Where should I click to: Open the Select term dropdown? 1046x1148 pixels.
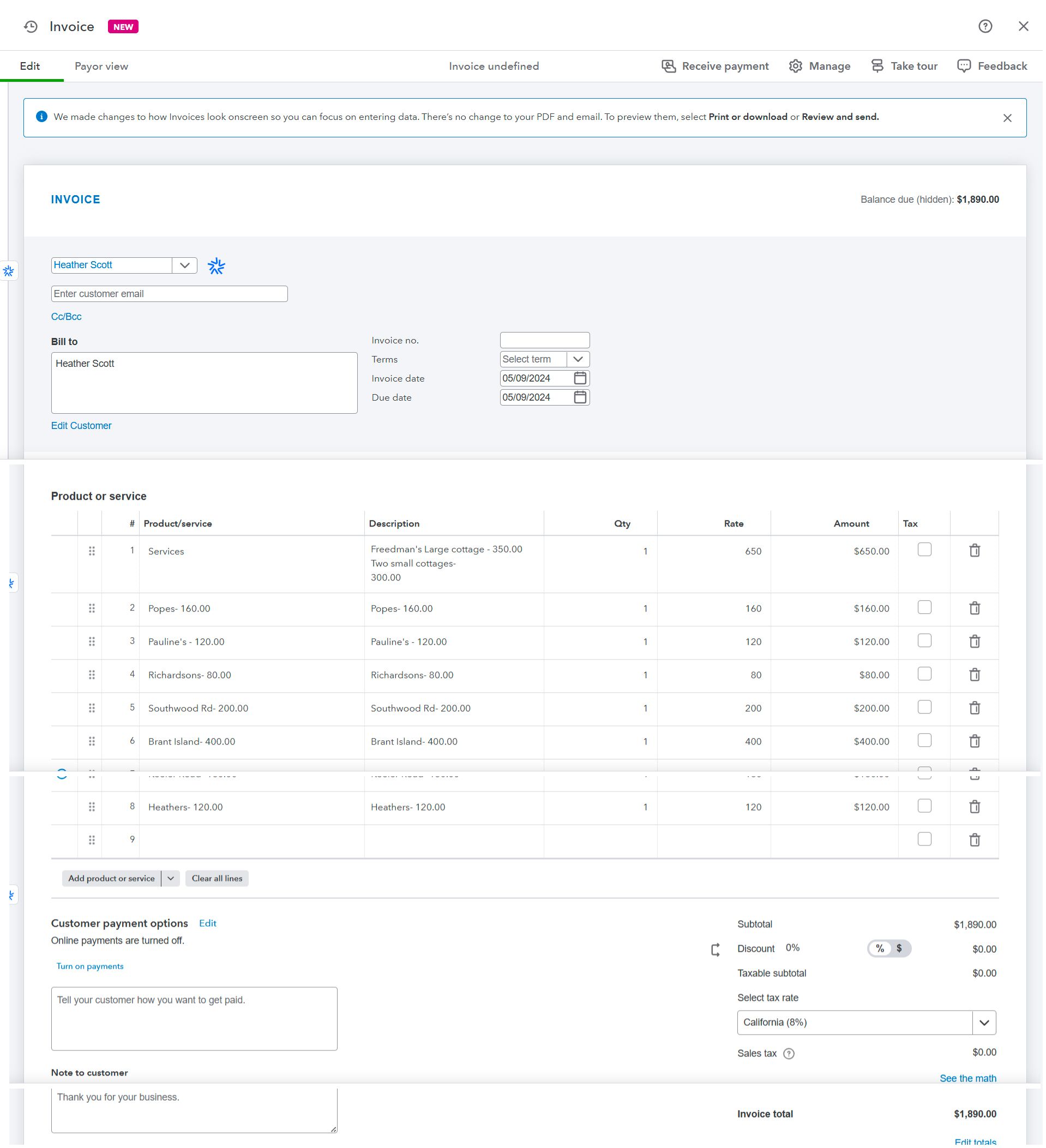579,360
